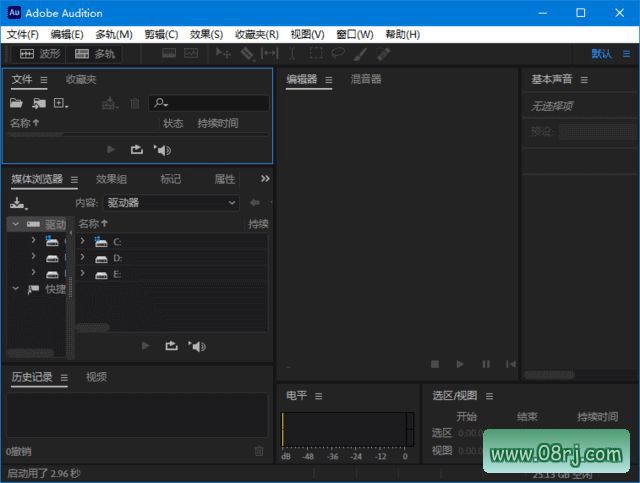Viewport: 640px width, 483px height.
Task: Open the 媒体浏览器 panel menu icon
Action: coord(74,180)
